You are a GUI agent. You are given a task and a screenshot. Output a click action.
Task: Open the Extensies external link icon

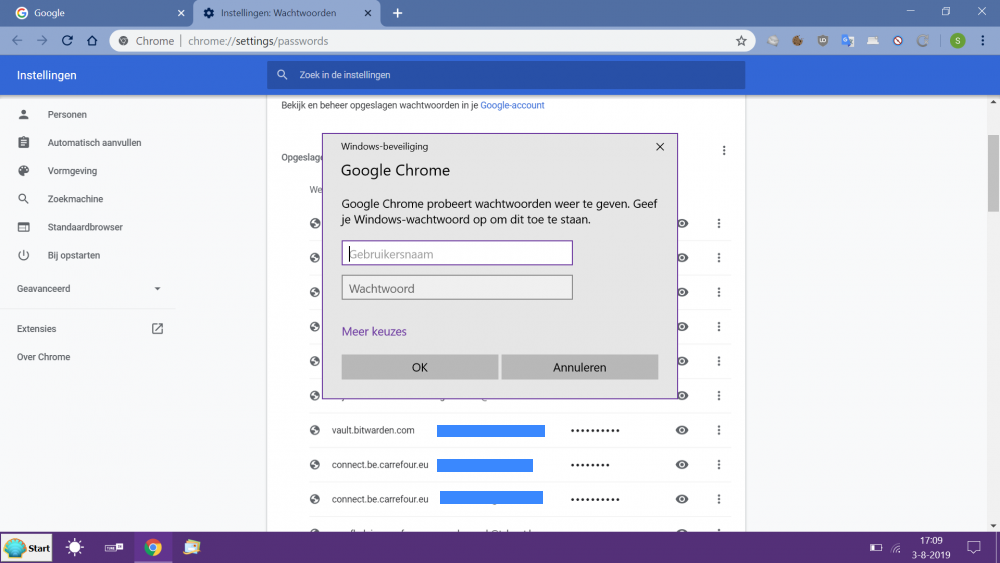point(158,329)
